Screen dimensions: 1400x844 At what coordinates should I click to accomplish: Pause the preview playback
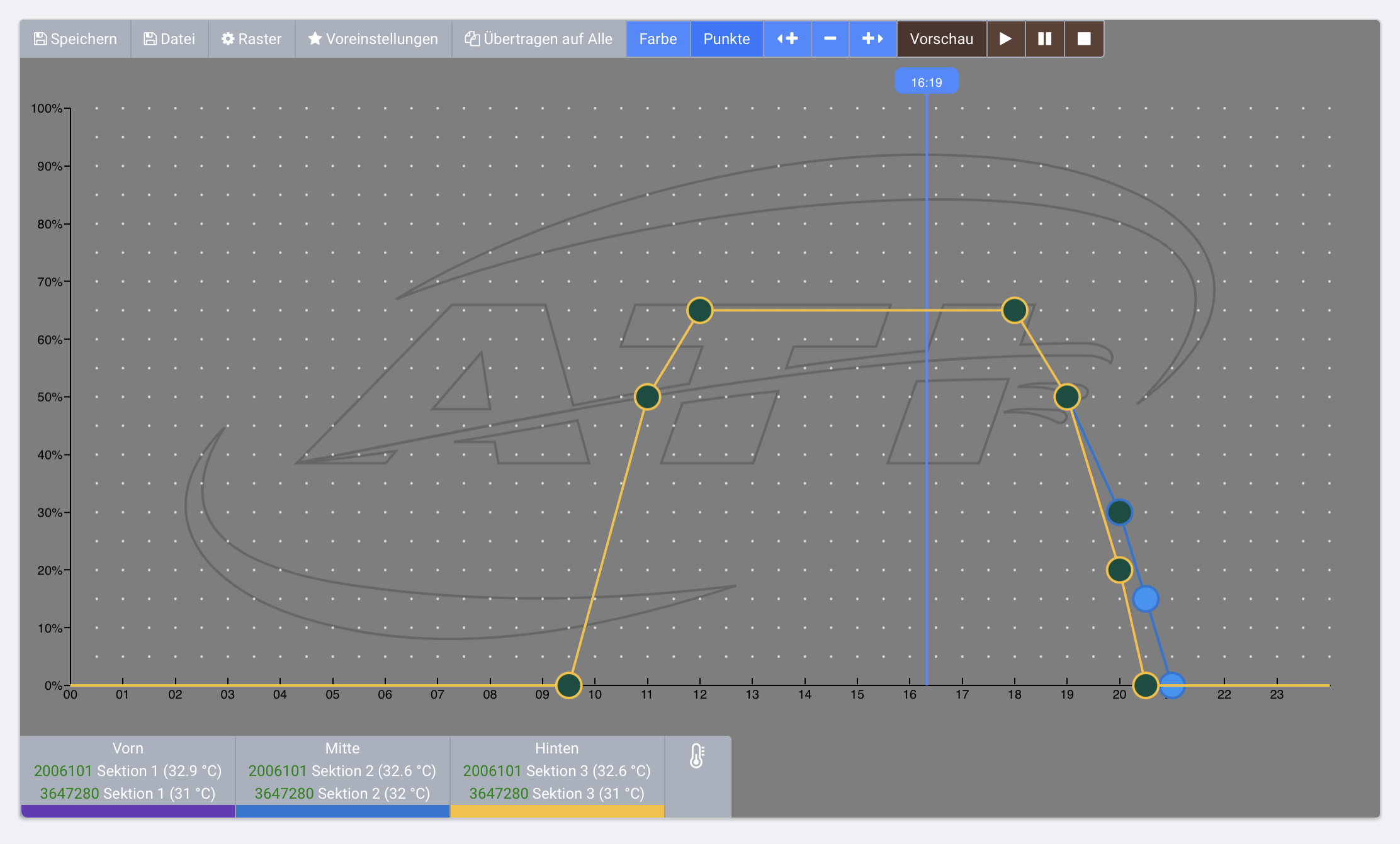coord(1044,39)
